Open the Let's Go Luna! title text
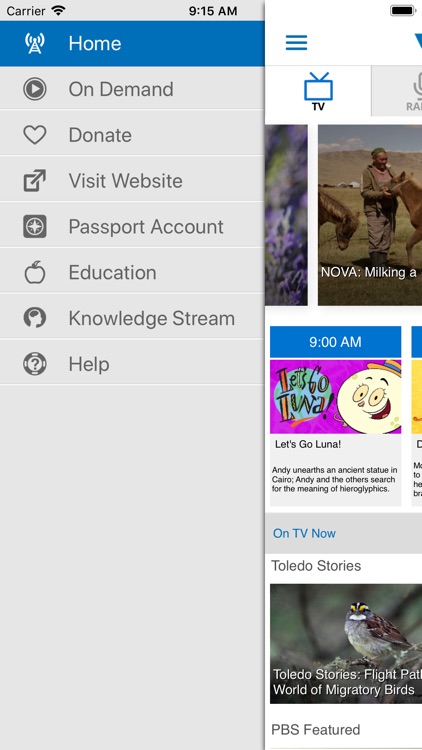This screenshot has width=422, height=750. point(308,444)
